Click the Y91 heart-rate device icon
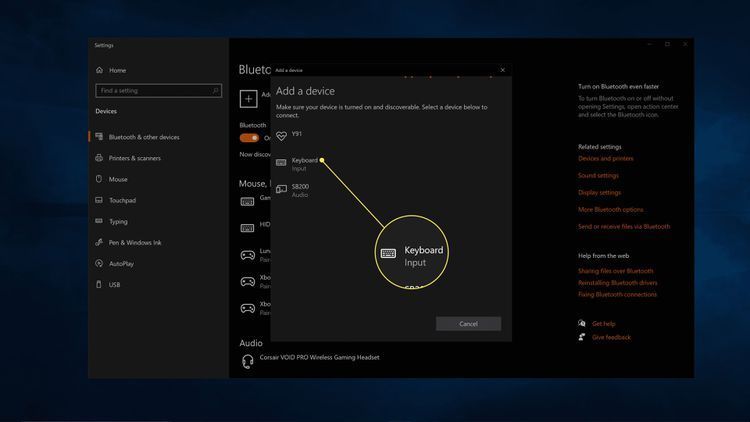Viewport: 750px width, 422px height. [x=282, y=135]
